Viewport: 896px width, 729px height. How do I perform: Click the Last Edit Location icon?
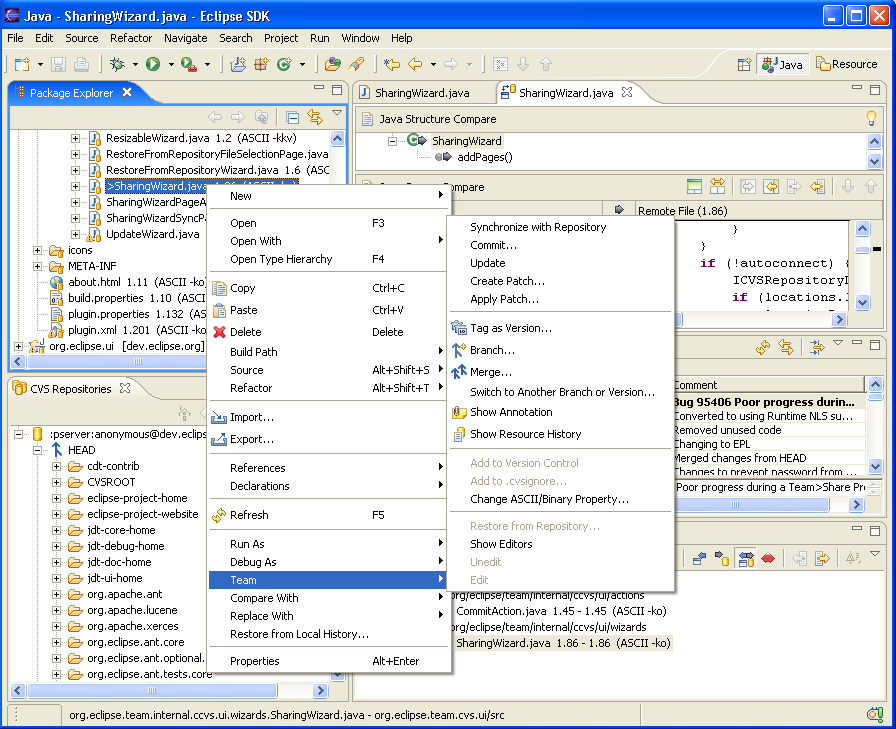(x=391, y=64)
